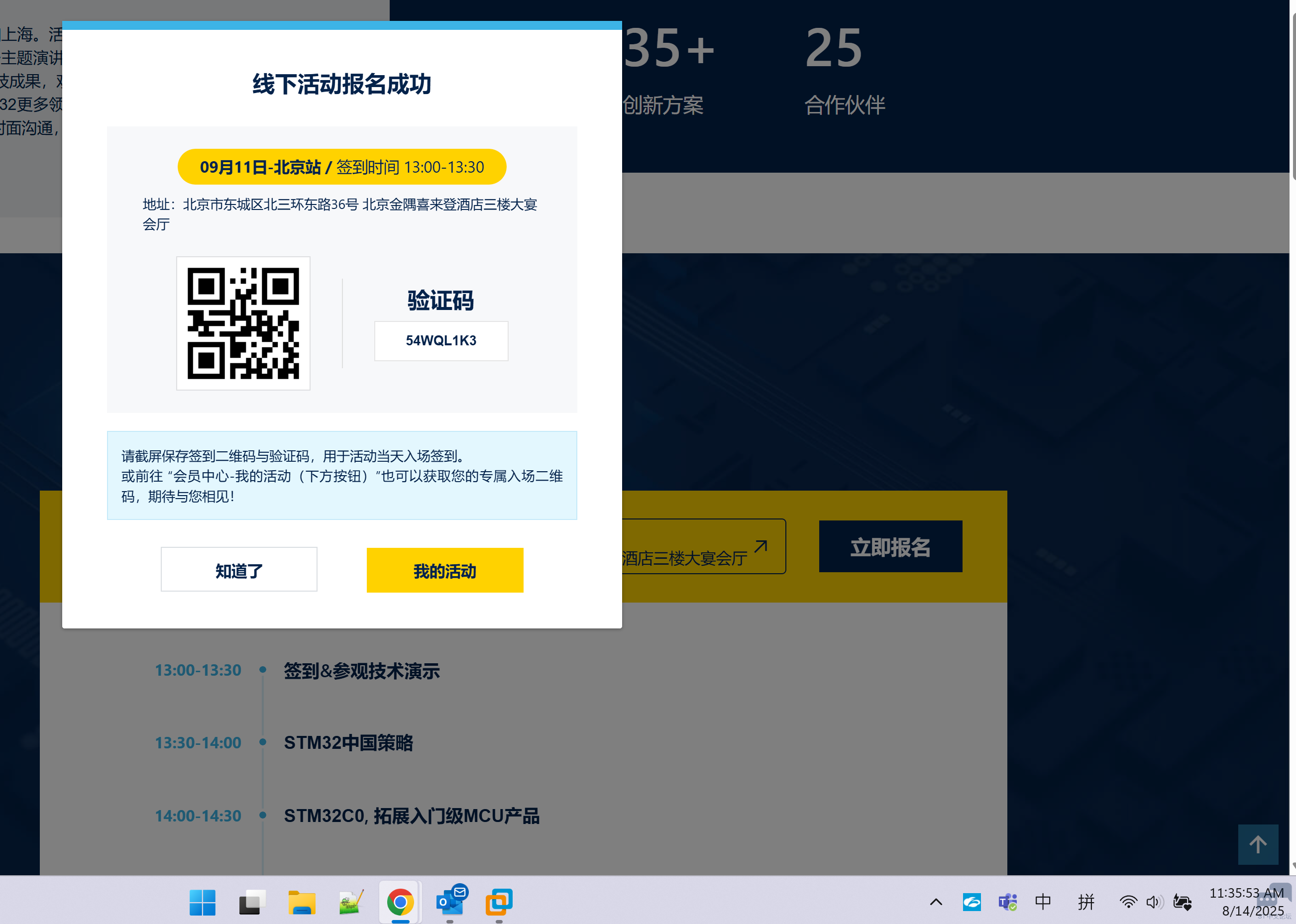The width and height of the screenshot is (1296, 924).
Task: Open the blue cloud app tray icon
Action: [x=972, y=902]
